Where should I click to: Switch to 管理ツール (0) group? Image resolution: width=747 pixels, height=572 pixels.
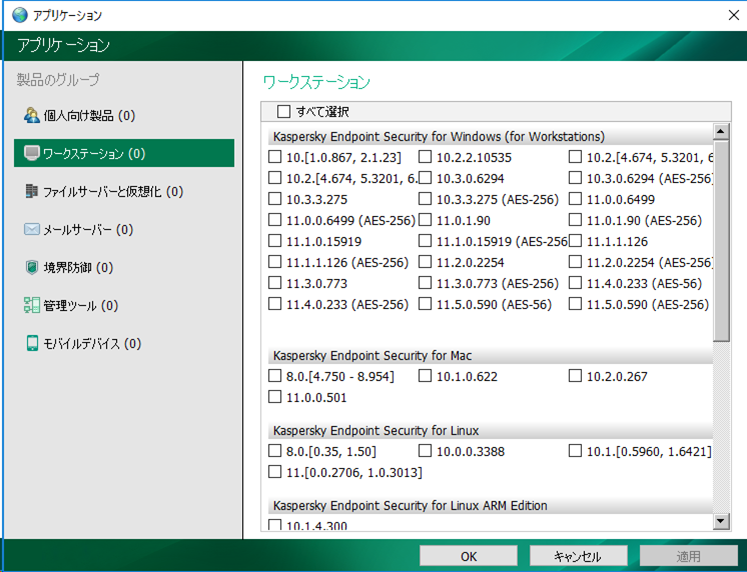124,305
